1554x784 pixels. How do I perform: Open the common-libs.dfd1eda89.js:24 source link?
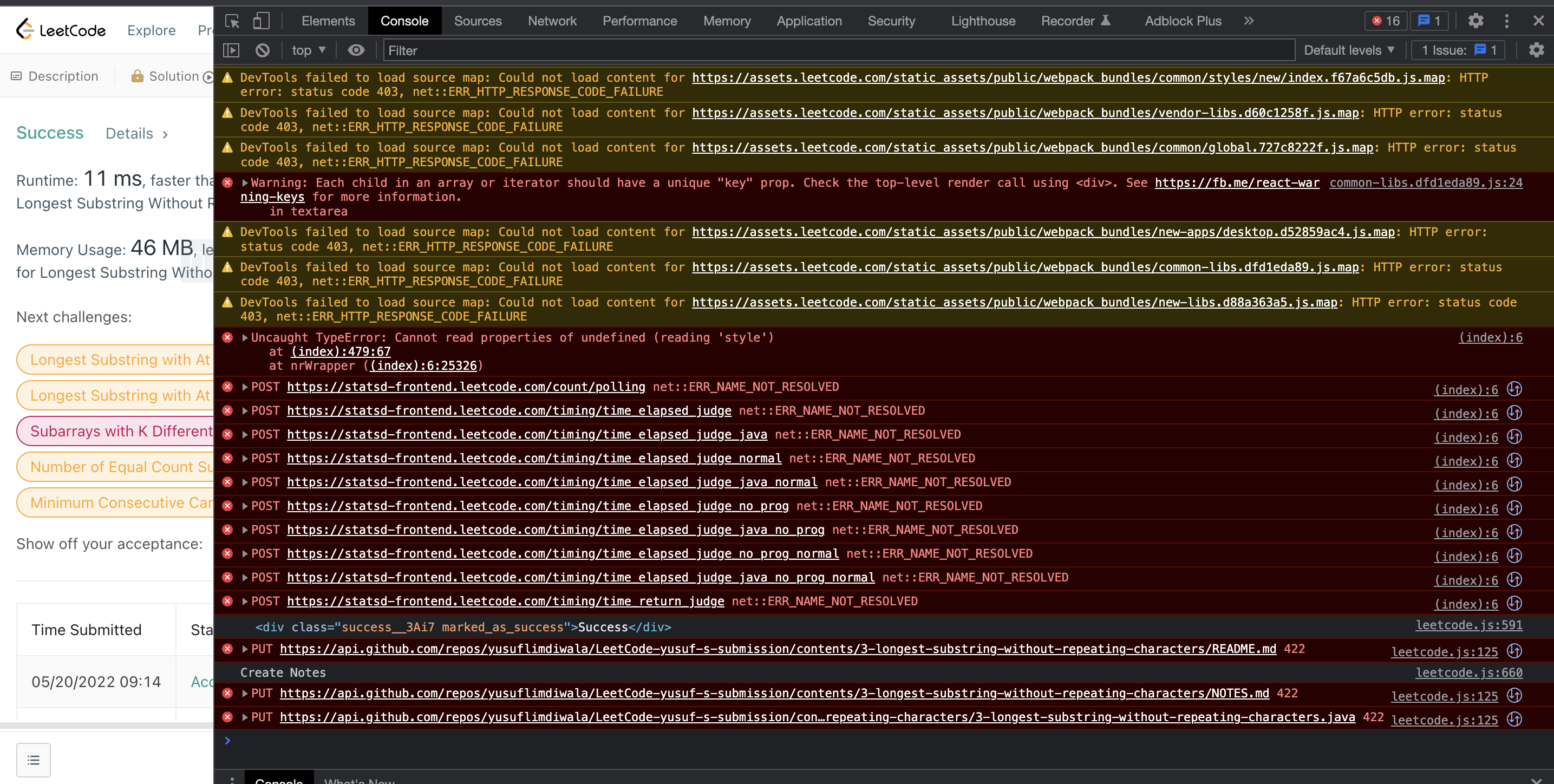[x=1426, y=182]
